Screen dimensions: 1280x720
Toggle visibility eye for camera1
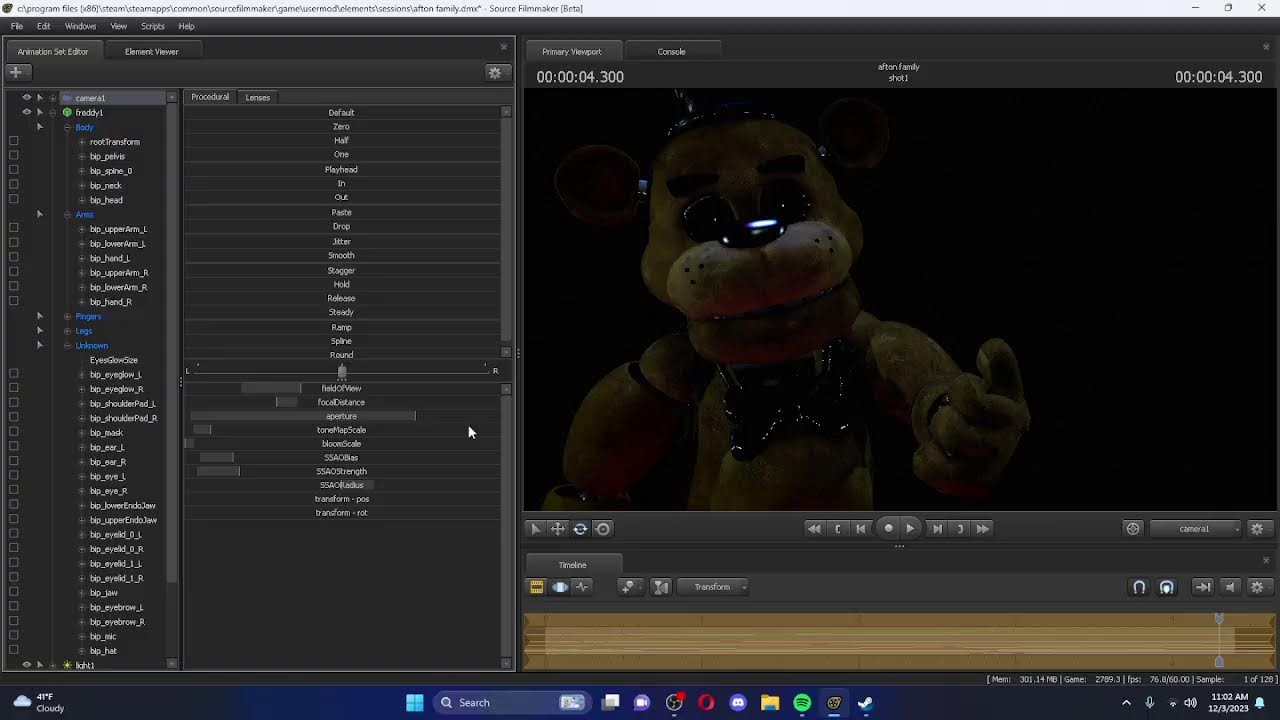[x=27, y=98]
